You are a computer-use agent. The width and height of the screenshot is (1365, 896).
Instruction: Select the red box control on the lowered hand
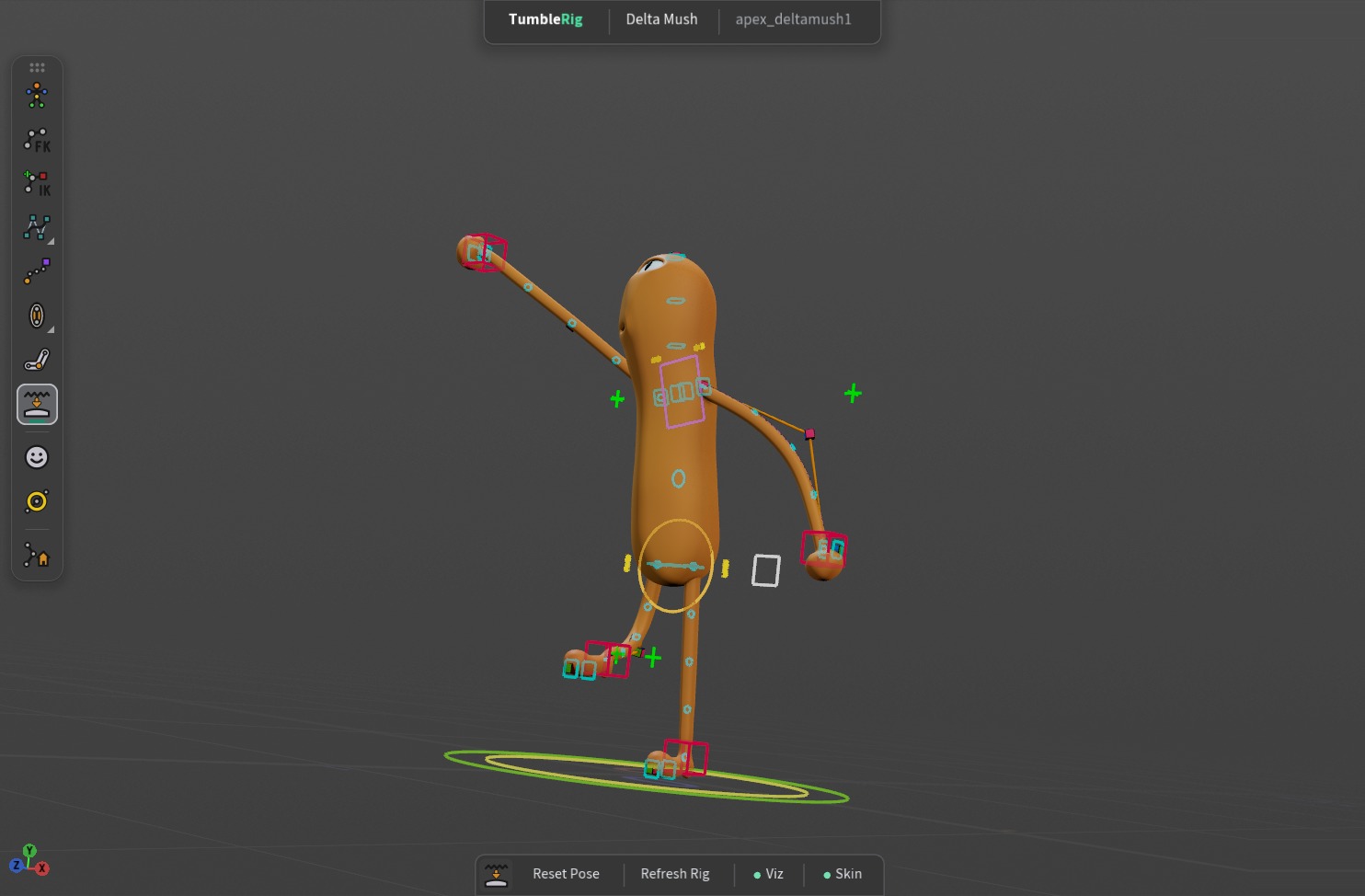(x=823, y=548)
